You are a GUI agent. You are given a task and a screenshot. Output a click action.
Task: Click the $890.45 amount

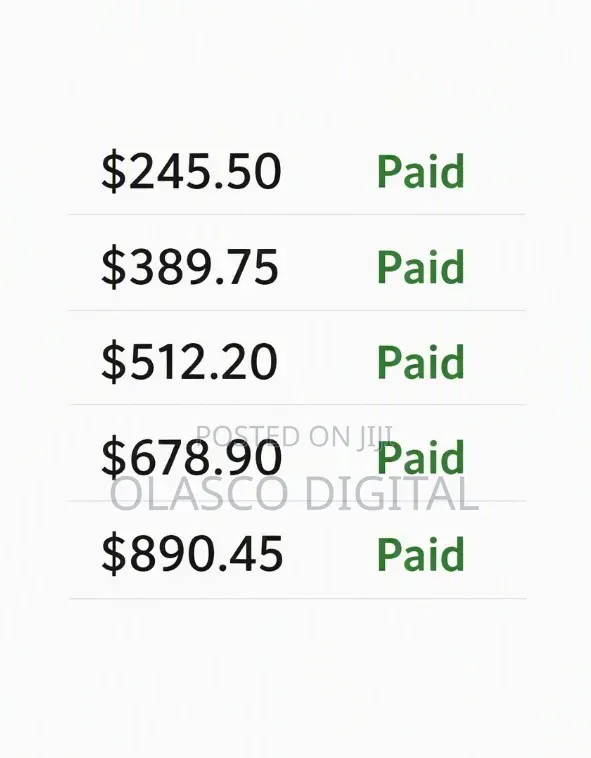coord(192,554)
